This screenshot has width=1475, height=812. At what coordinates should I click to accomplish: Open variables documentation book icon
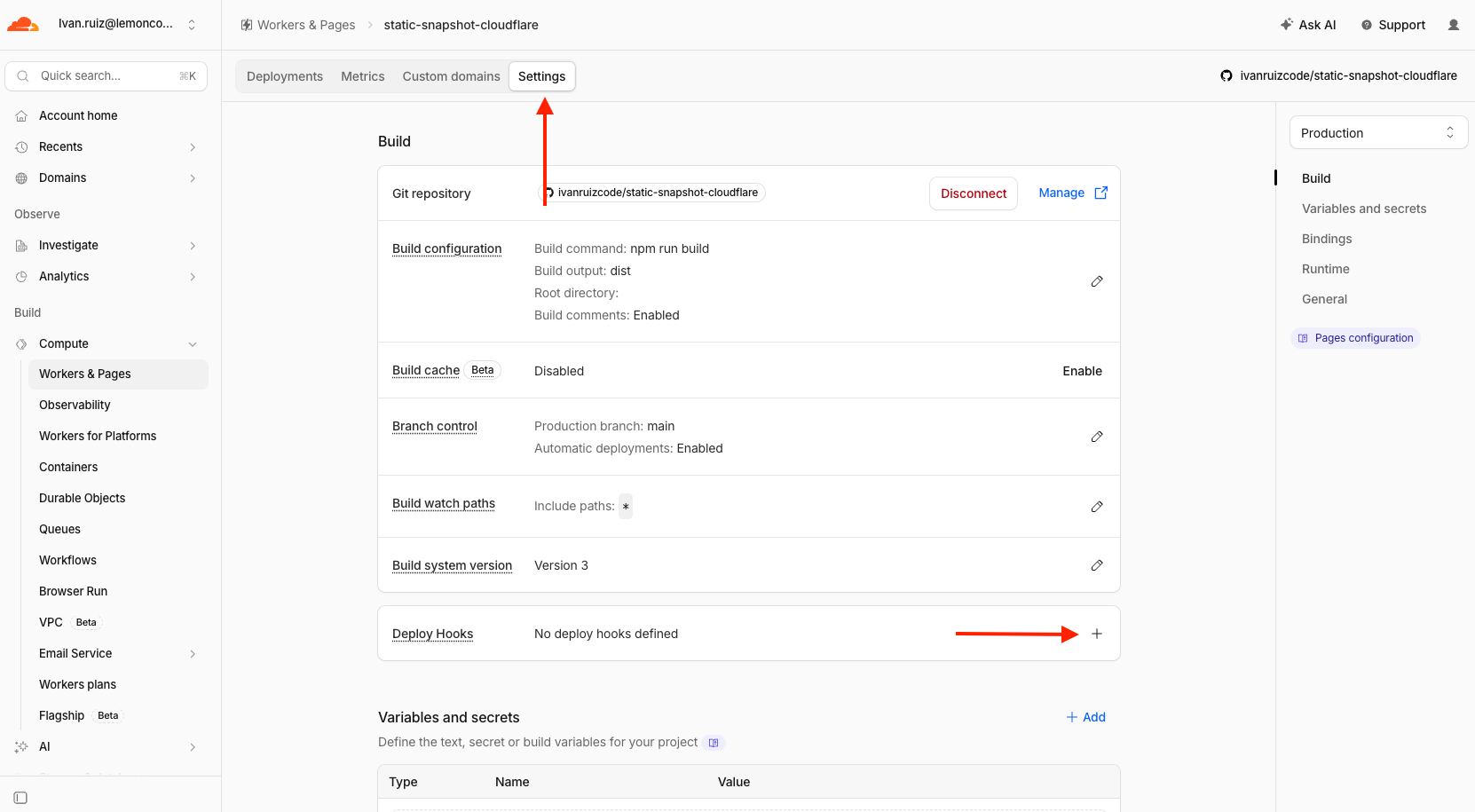tap(714, 743)
